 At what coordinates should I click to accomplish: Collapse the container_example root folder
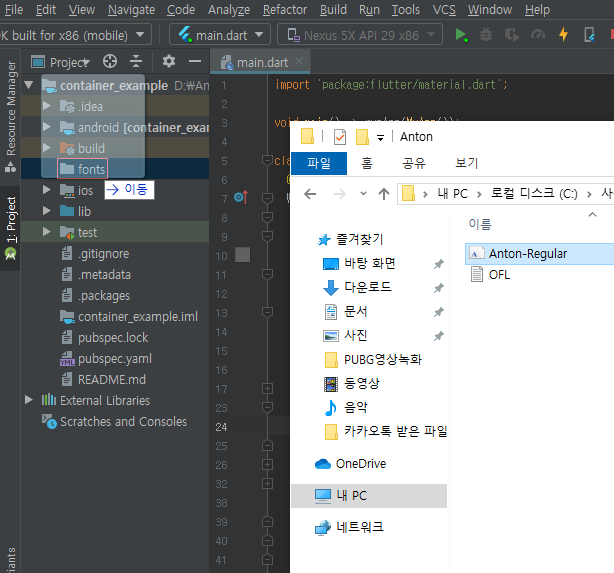[28, 85]
